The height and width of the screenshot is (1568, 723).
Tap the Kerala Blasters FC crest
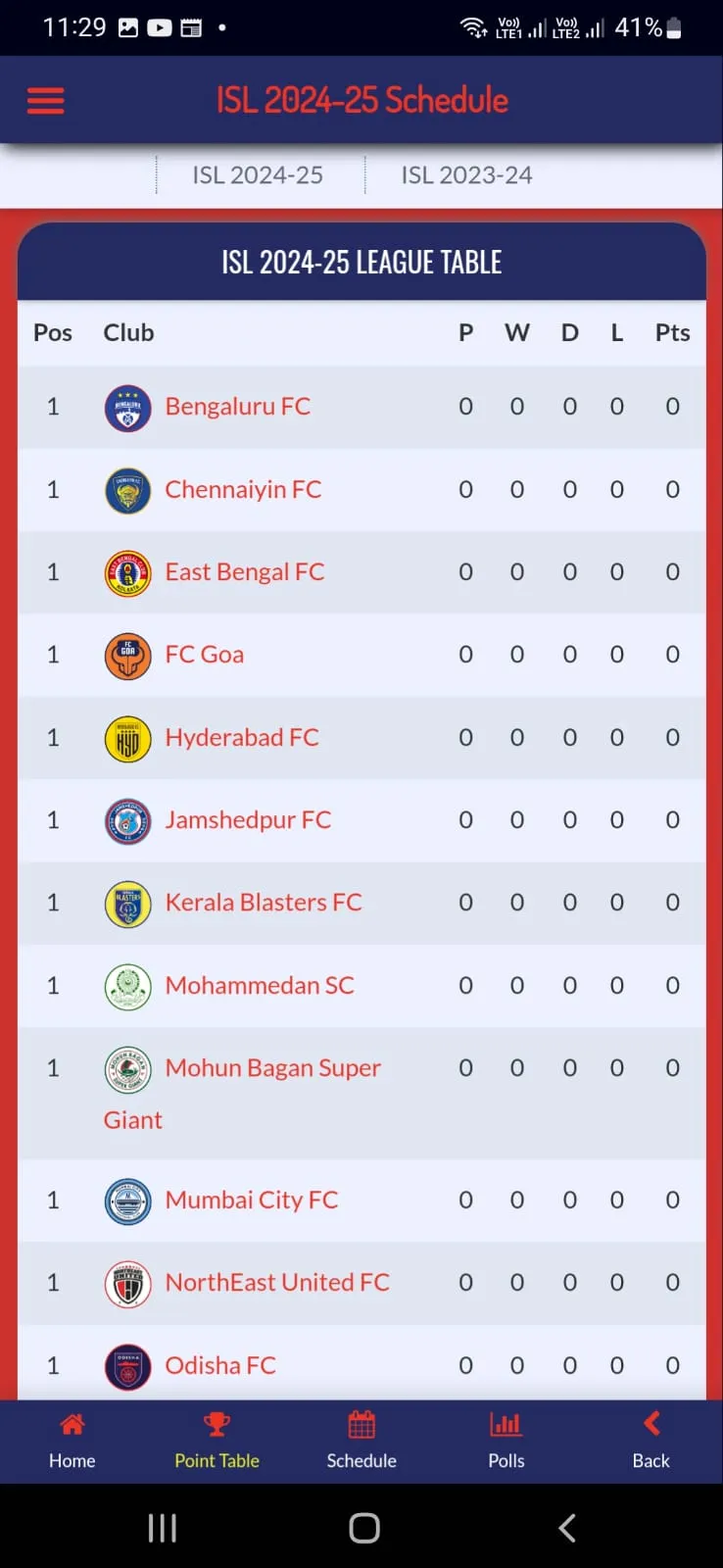(x=127, y=904)
